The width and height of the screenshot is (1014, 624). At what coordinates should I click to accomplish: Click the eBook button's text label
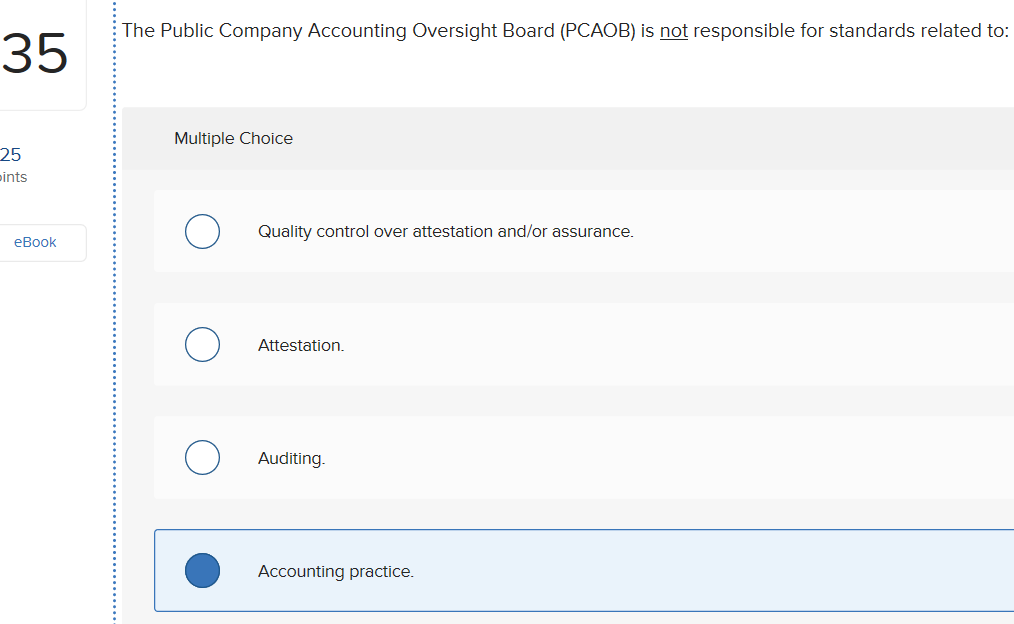click(x=35, y=242)
